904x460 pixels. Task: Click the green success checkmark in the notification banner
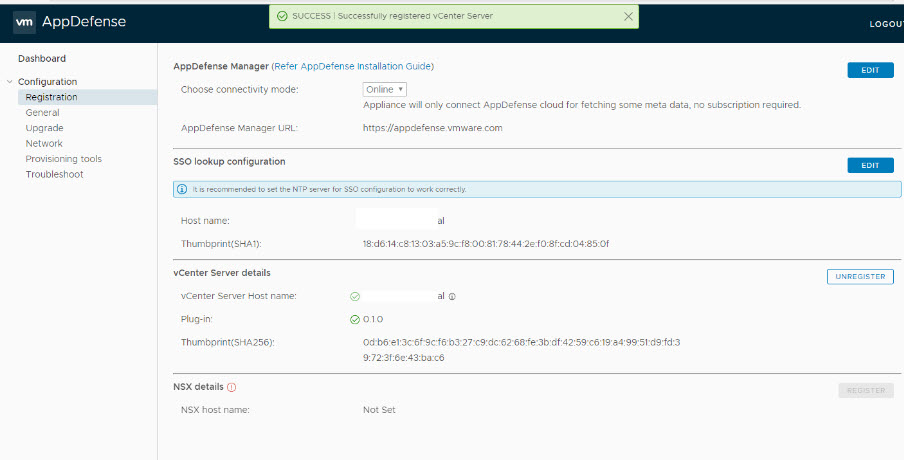click(282, 16)
